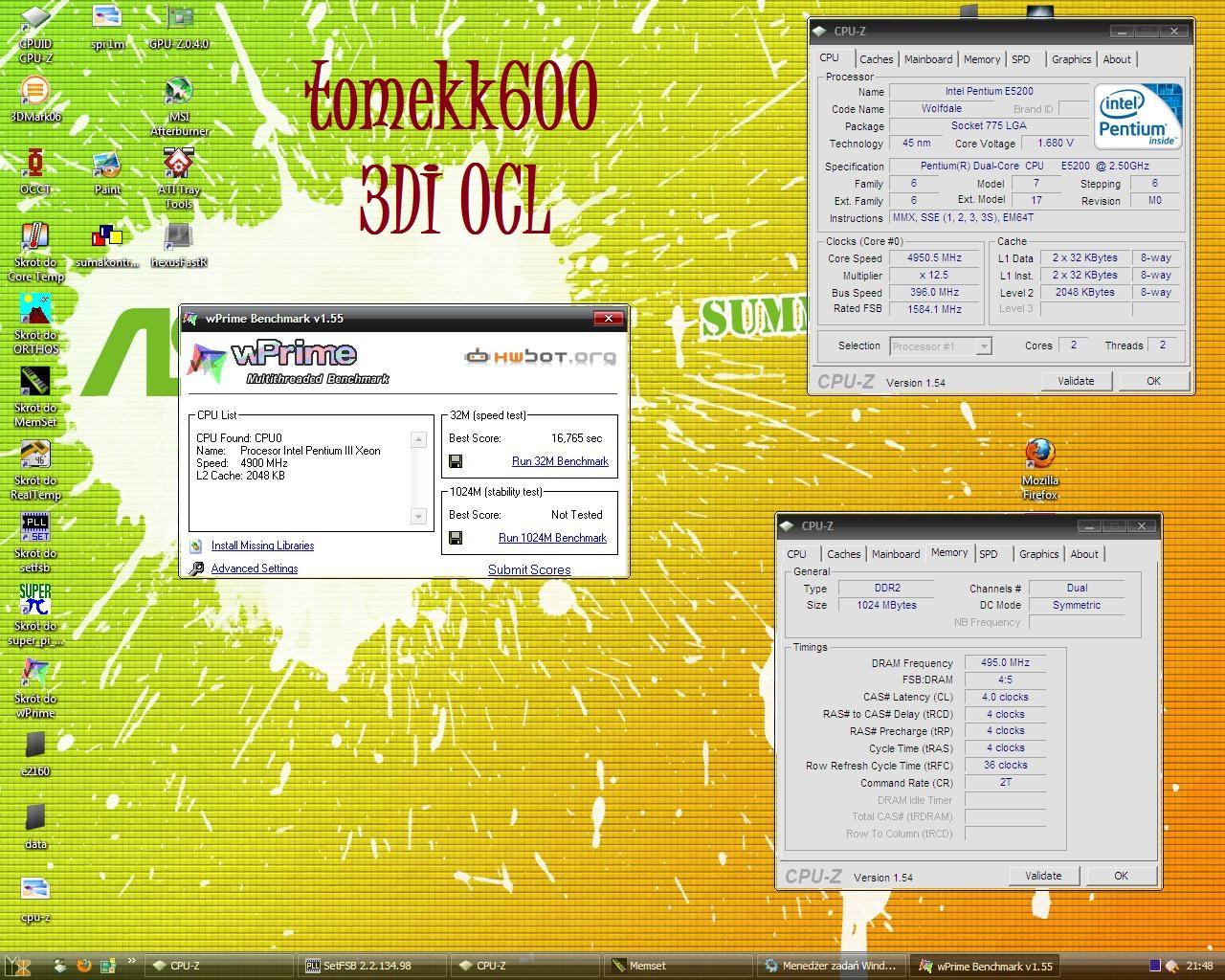Click Run 32M Benchmark link
Image resolution: width=1225 pixels, height=980 pixels.
pos(560,461)
